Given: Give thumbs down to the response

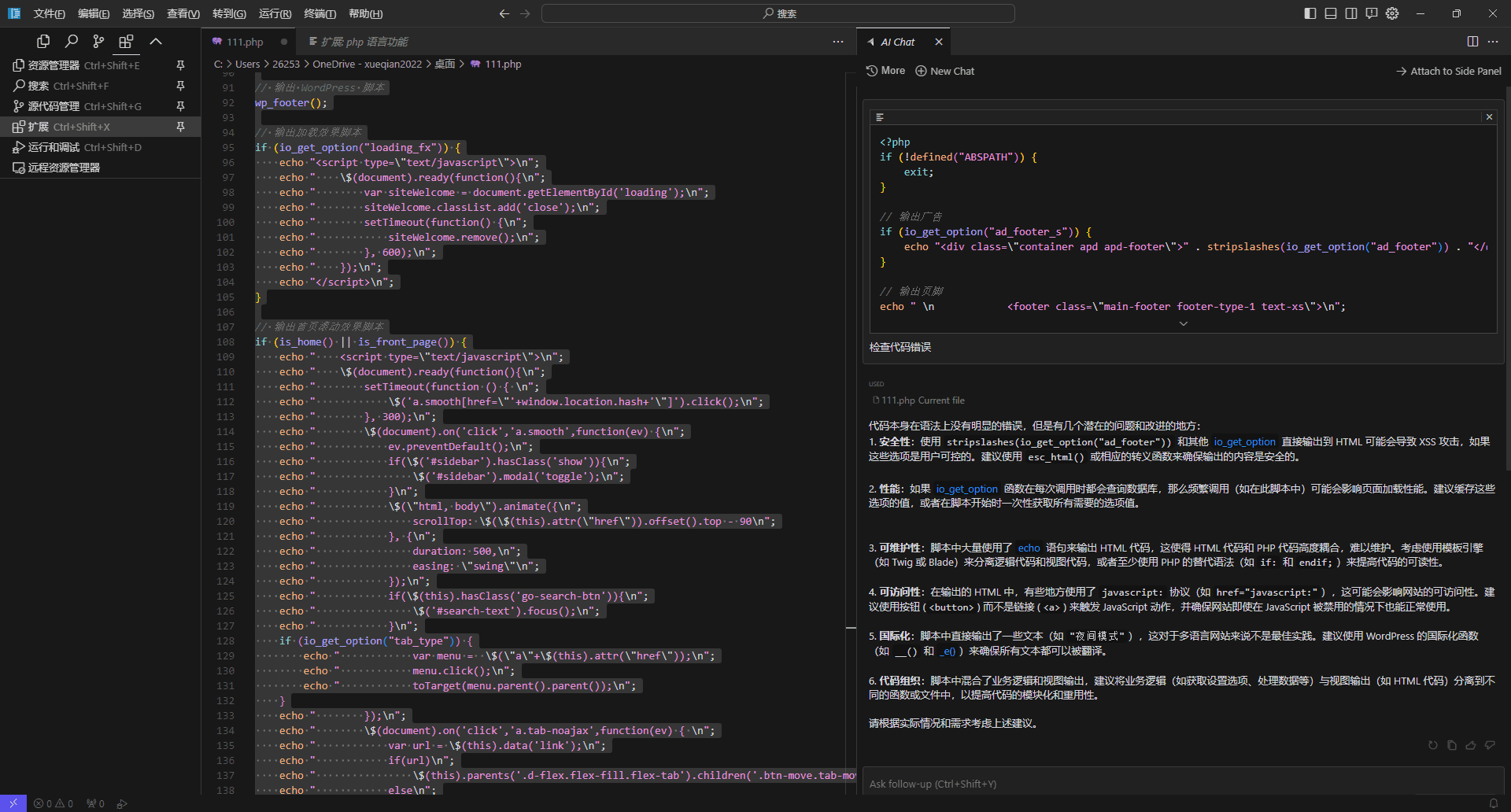Looking at the screenshot, I should [1490, 745].
